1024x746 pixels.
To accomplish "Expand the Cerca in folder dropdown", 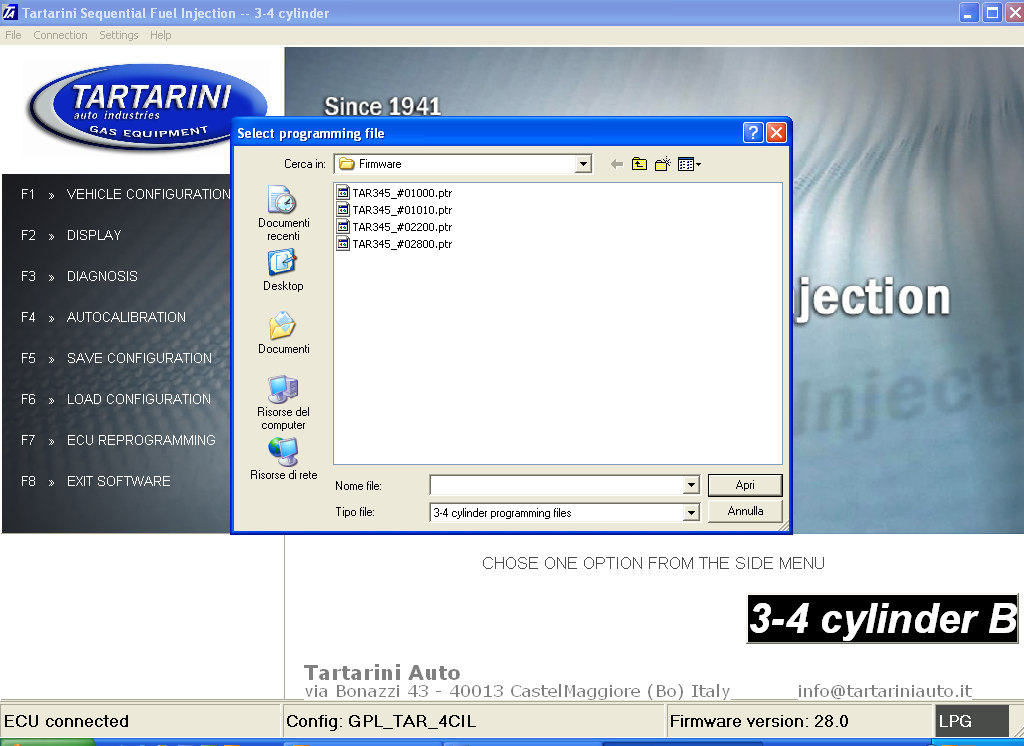I will 583,164.
